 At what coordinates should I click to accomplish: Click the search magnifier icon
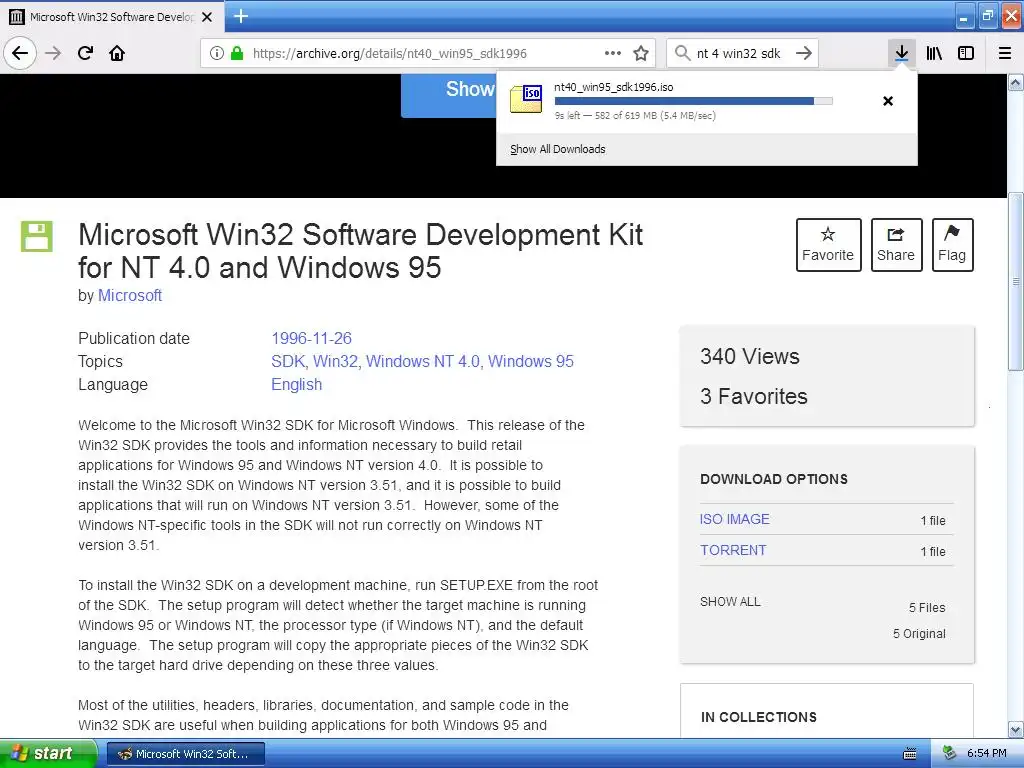coord(682,53)
